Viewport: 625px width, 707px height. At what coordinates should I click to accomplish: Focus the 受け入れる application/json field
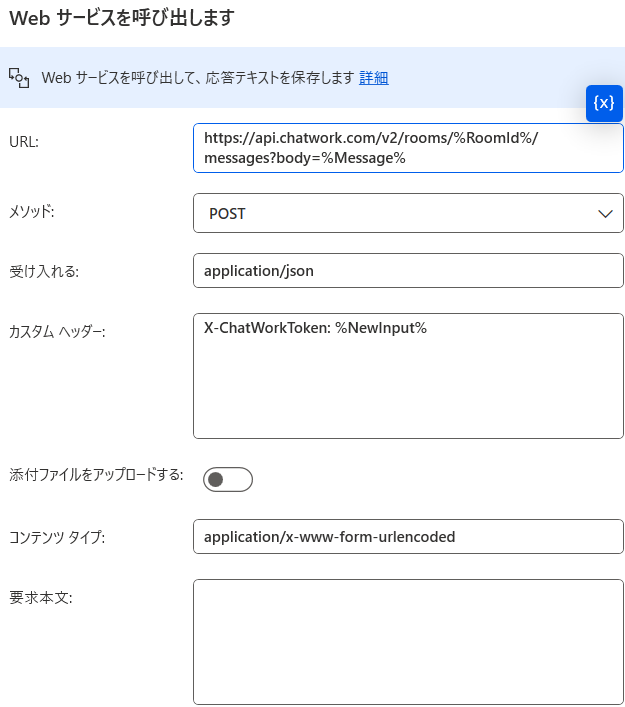pyautogui.click(x=408, y=271)
